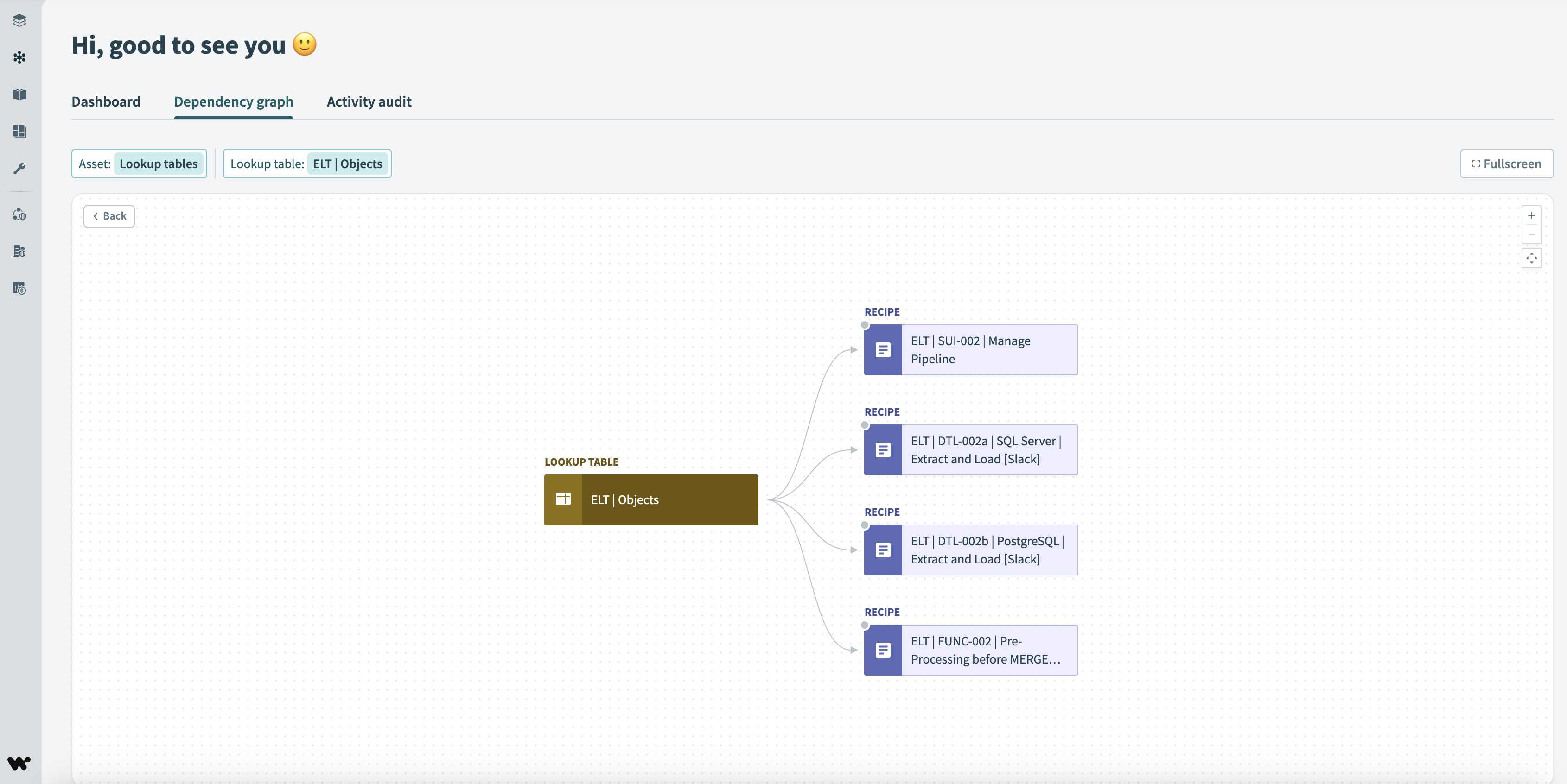1567x784 pixels.
Task: Zoom in the graph with plus button
Action: click(1531, 216)
